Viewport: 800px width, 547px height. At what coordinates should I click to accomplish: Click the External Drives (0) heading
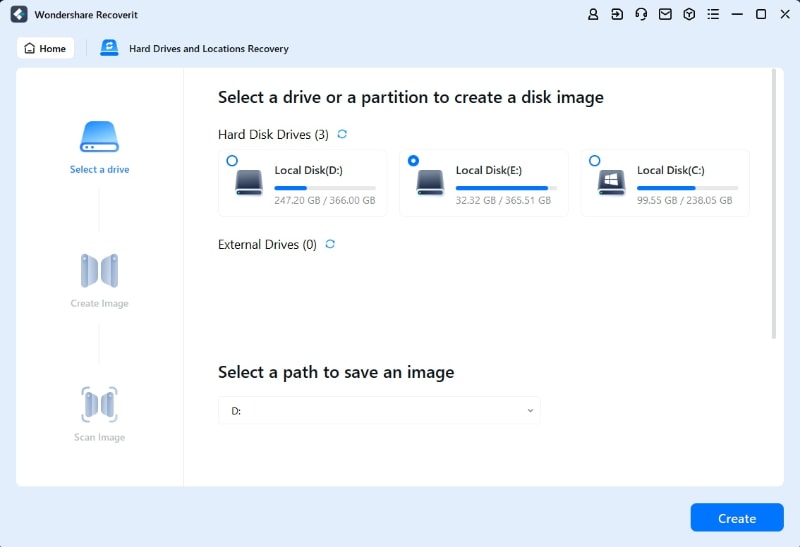point(267,245)
